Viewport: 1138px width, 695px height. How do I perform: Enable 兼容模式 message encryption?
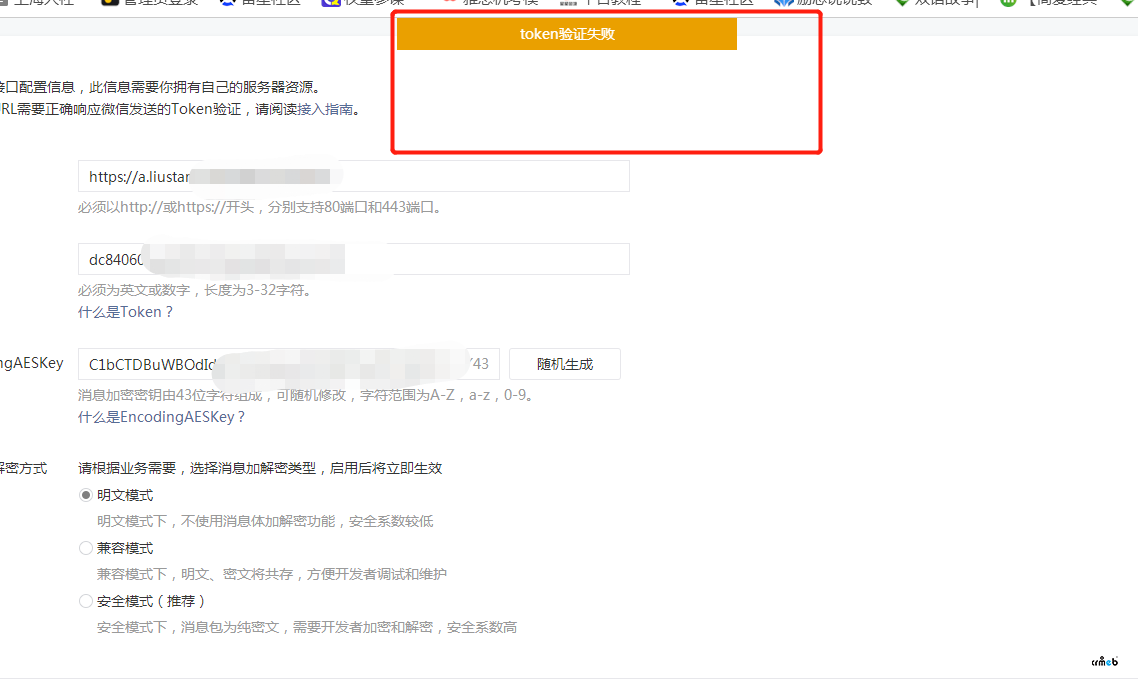(86, 547)
